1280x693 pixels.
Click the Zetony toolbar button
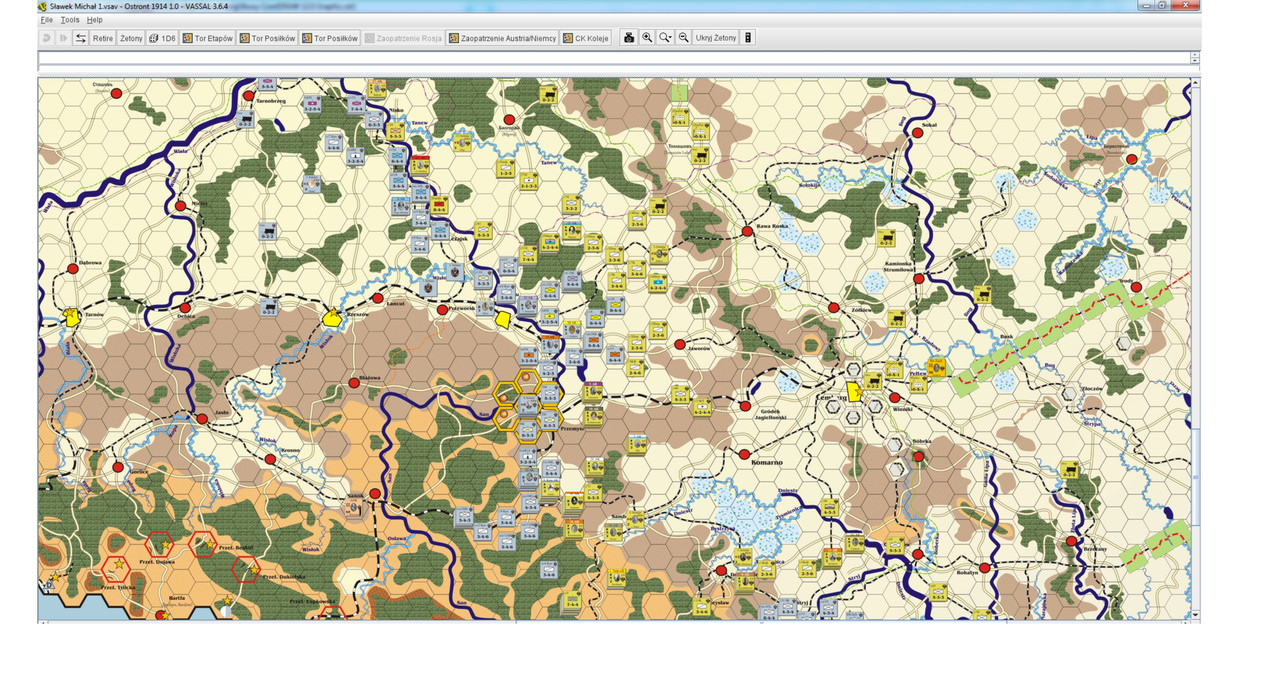pos(131,38)
